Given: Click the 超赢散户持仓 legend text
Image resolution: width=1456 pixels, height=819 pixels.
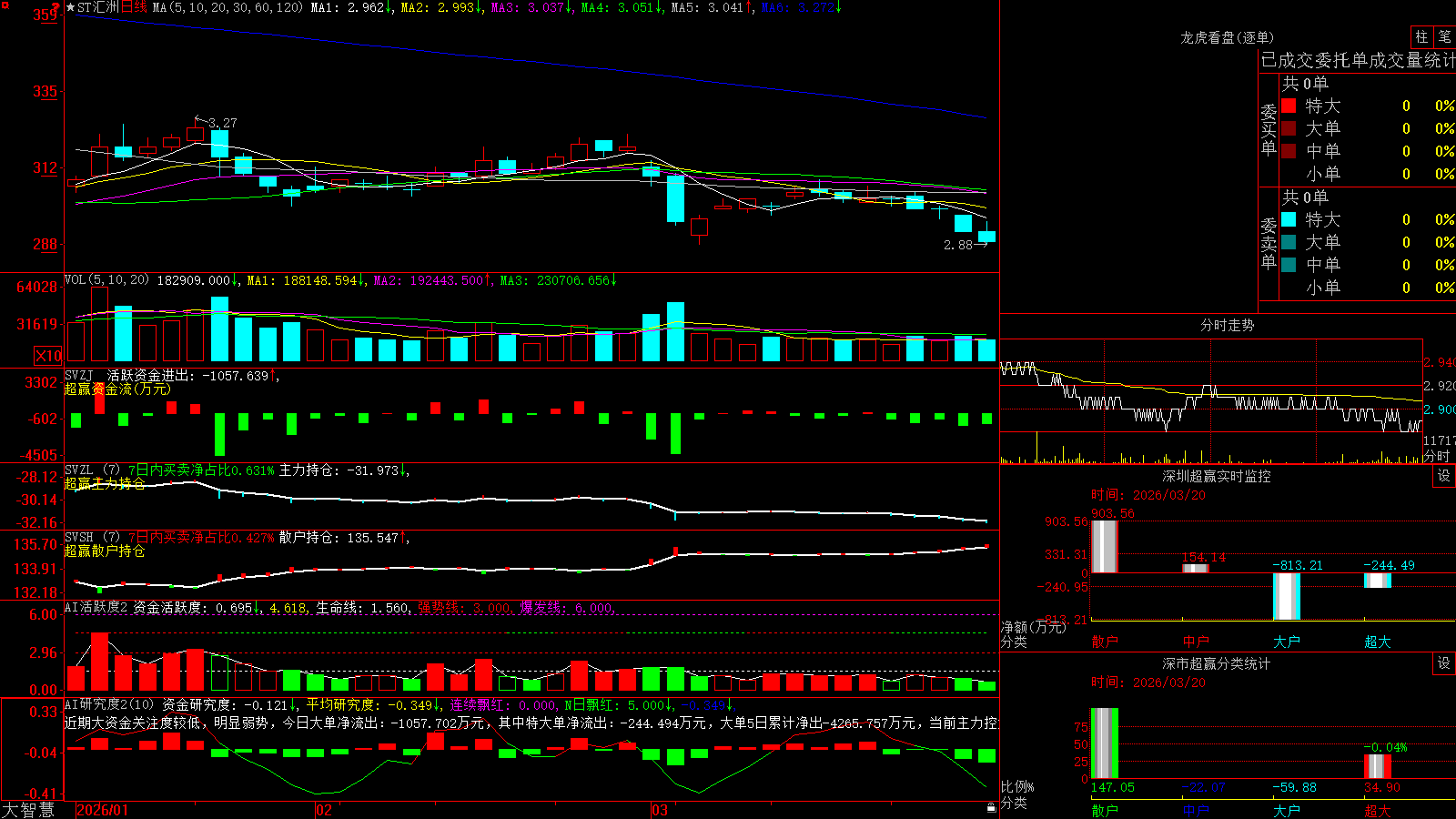Looking at the screenshot, I should point(105,551).
